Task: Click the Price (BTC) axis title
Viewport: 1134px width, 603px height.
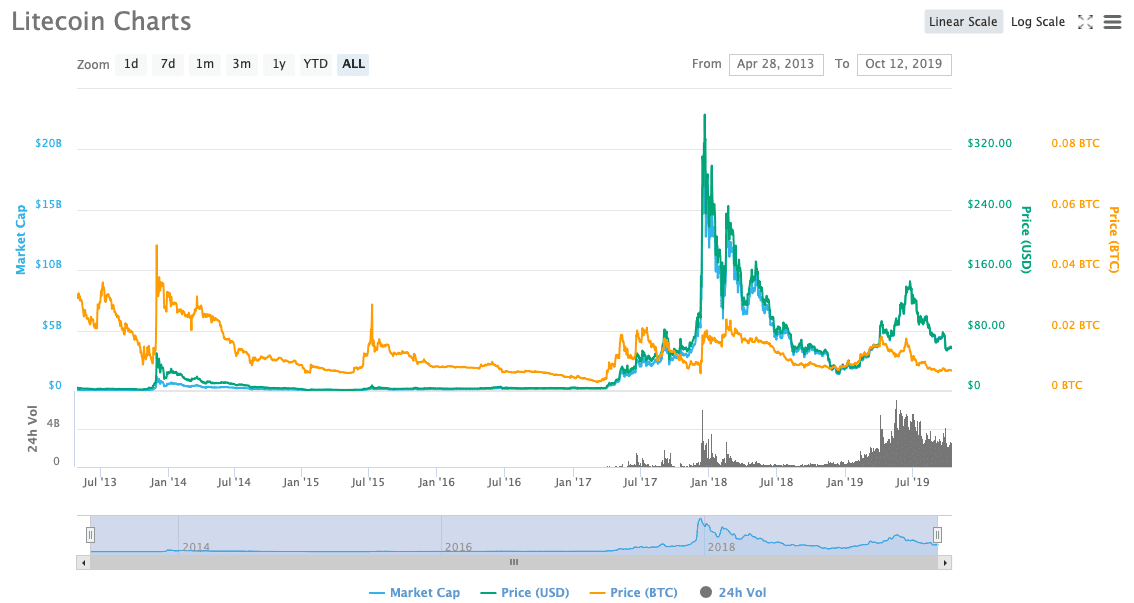Action: [1114, 239]
